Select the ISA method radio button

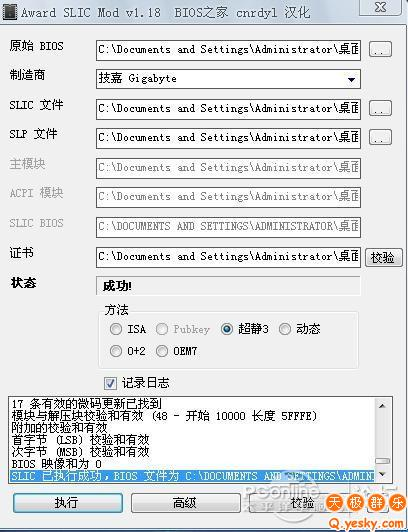click(x=116, y=329)
